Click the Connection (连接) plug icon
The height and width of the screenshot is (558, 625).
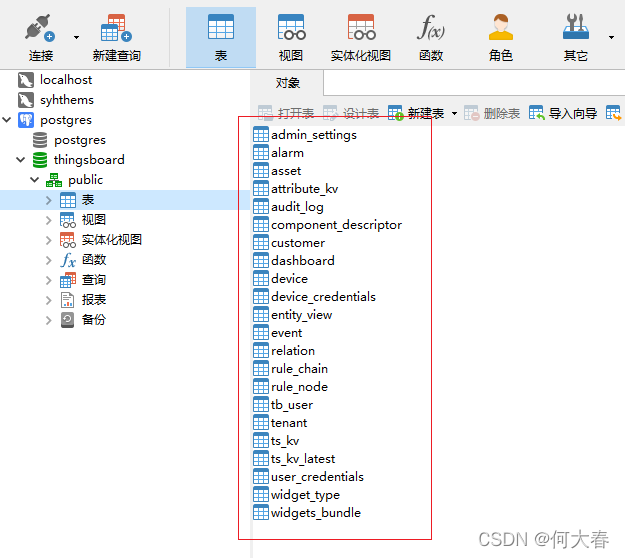tap(40, 28)
